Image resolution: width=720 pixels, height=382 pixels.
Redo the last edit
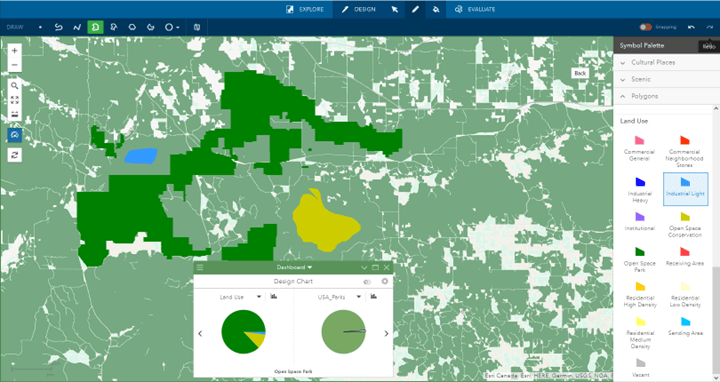pyautogui.click(x=709, y=27)
